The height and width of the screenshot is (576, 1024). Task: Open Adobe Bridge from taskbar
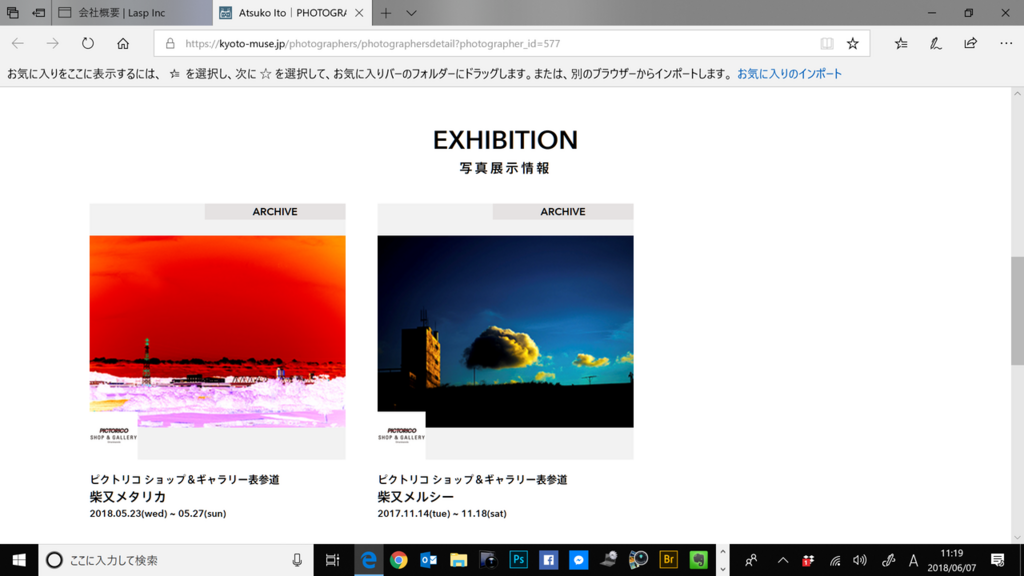pos(668,560)
